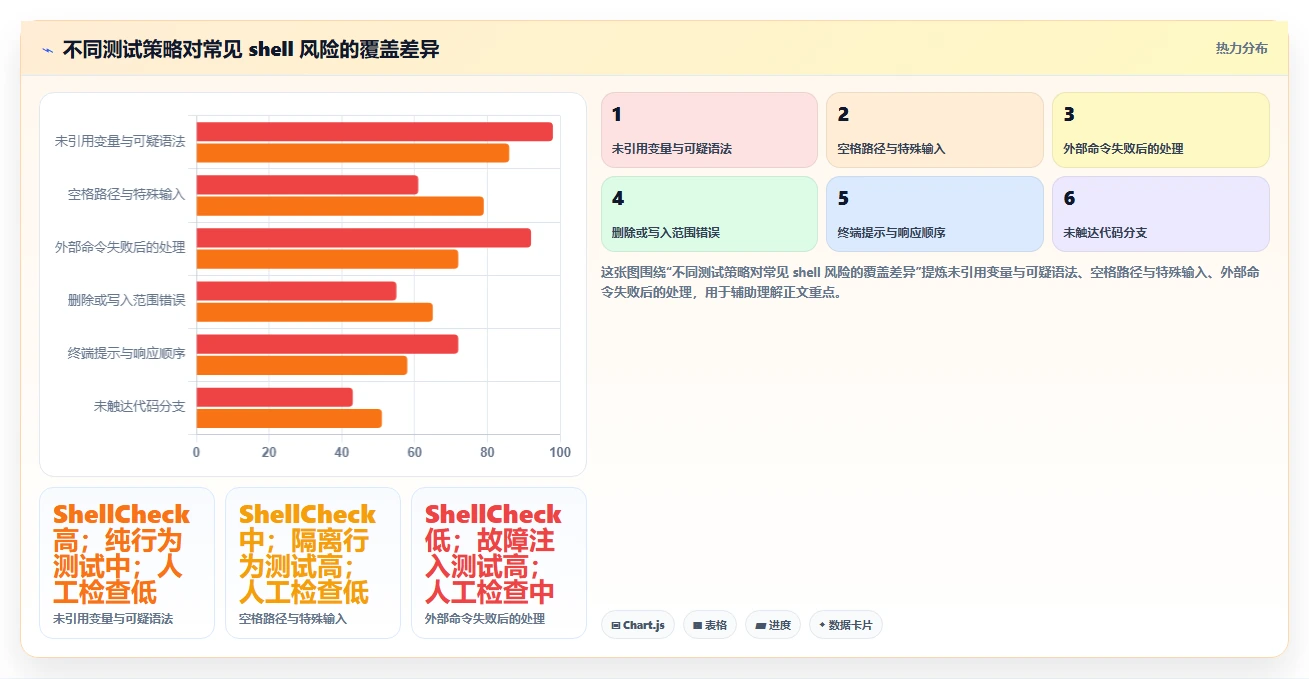Image resolution: width=1309 pixels, height=679 pixels.
Task: Click the x-axis value 100
Action: (x=560, y=452)
